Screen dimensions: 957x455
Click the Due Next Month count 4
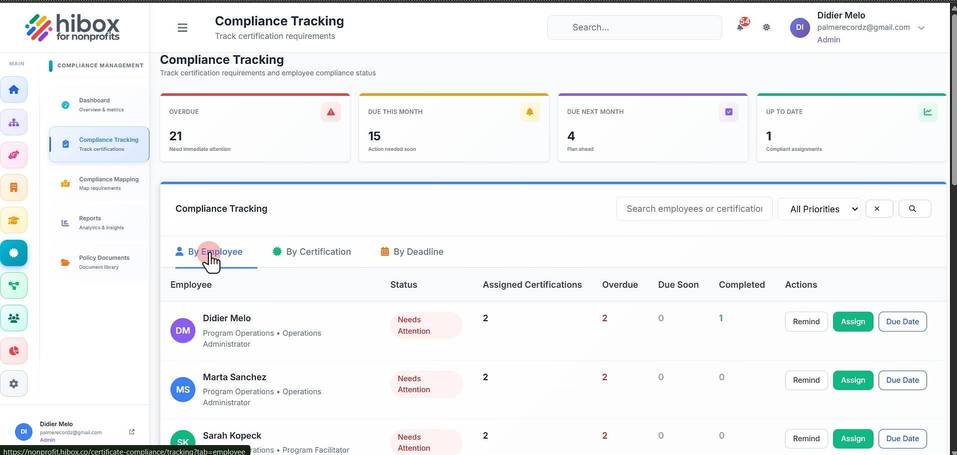(571, 136)
